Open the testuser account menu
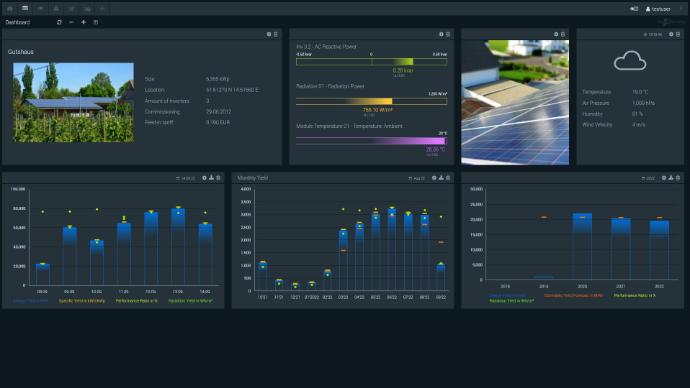Screen dimensions: 690x388 click(x=658, y=9)
